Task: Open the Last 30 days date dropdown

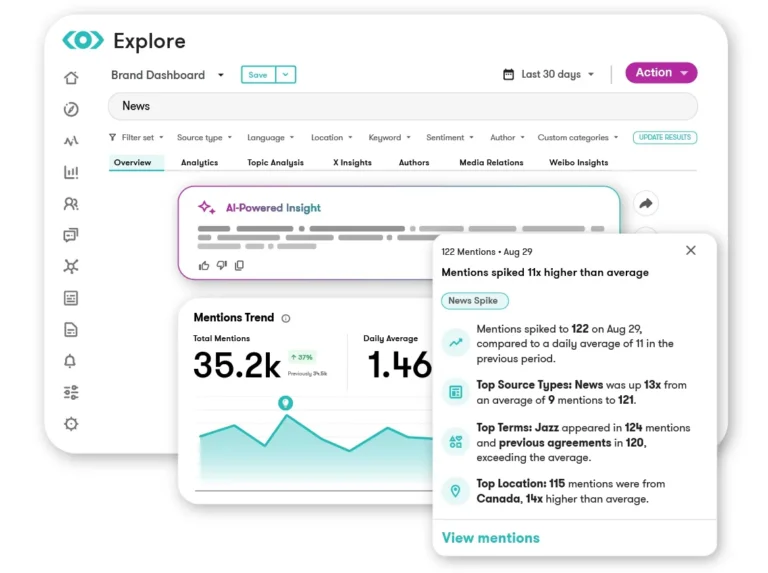Action: [557, 74]
